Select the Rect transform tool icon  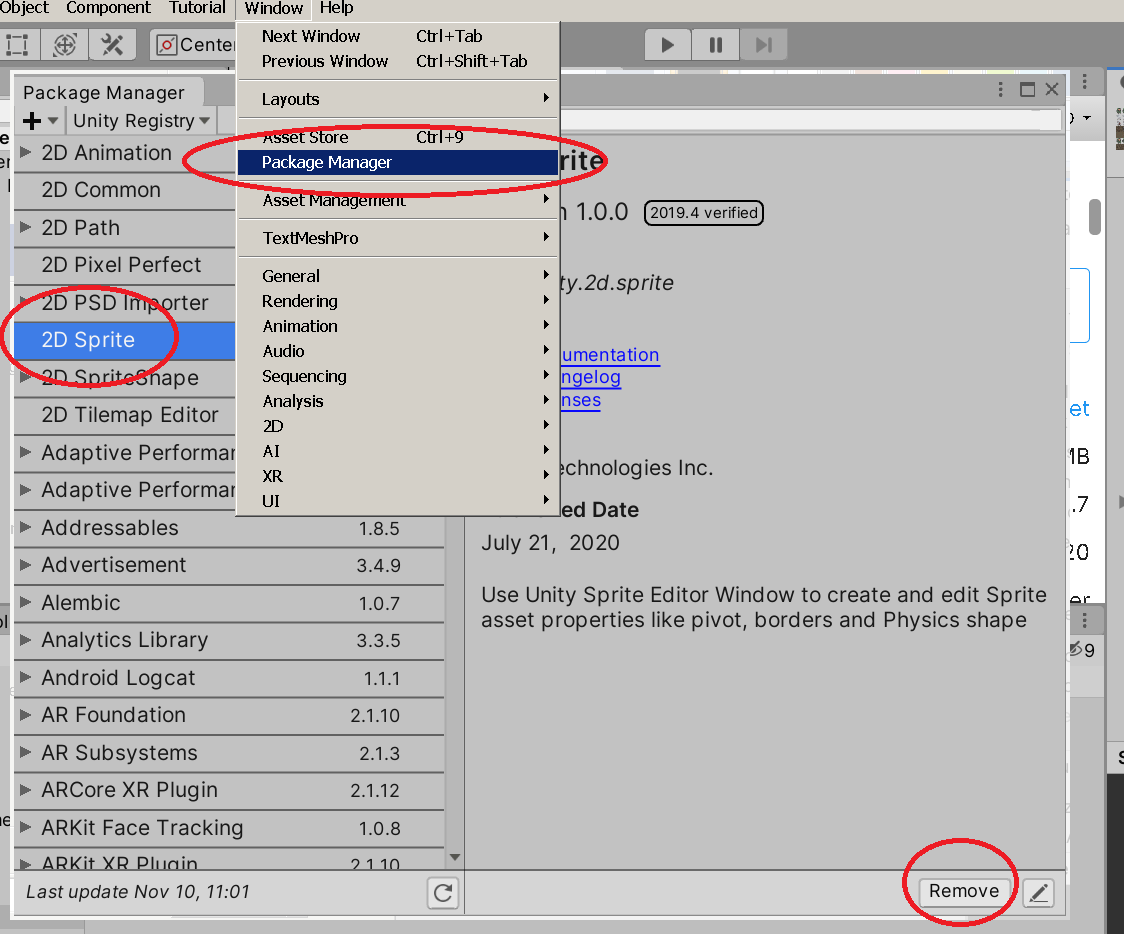point(17,45)
